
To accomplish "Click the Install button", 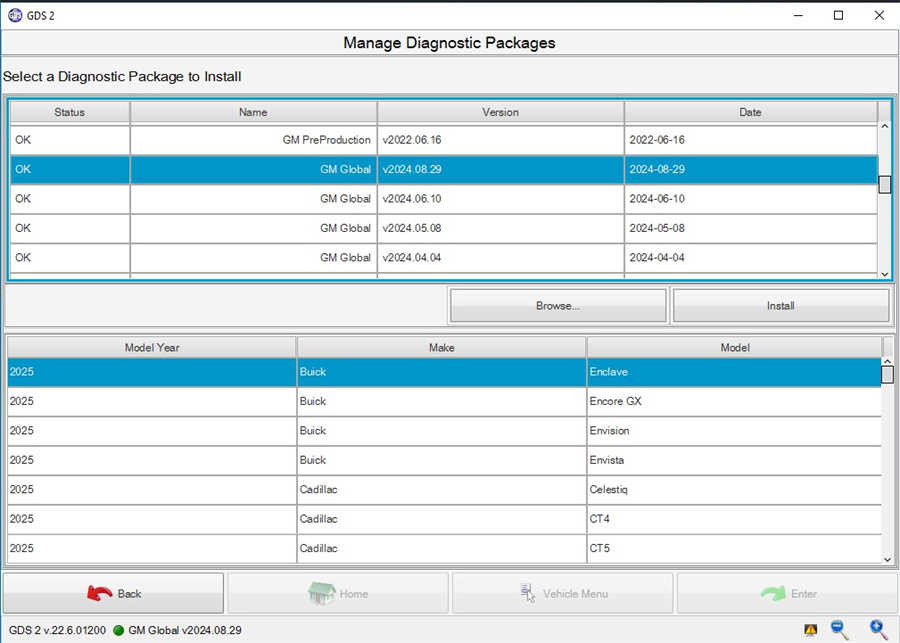I will [780, 305].
